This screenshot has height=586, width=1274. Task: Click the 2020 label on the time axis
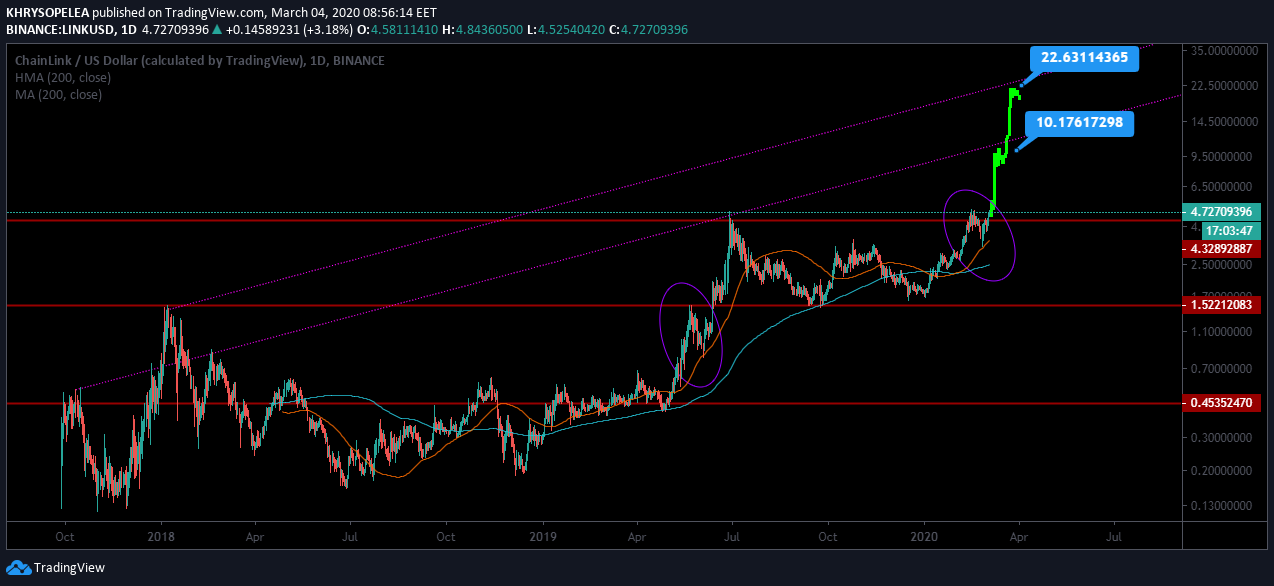point(925,537)
